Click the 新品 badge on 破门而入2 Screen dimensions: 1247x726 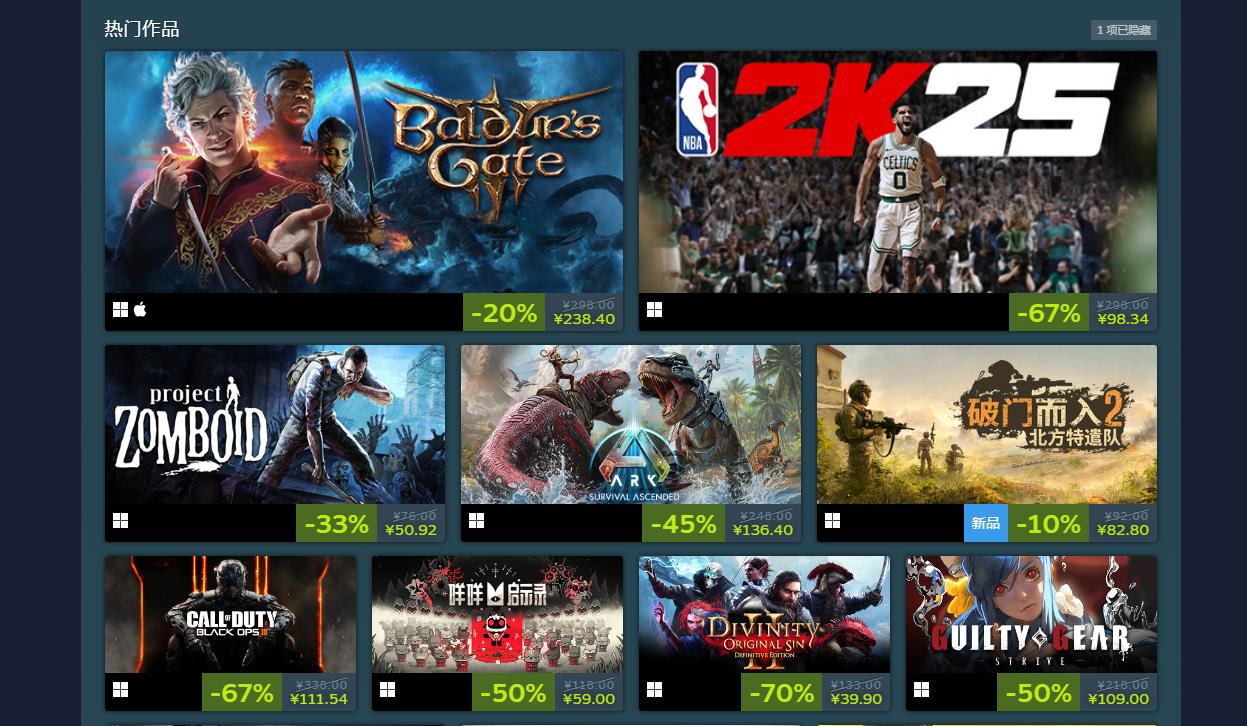pyautogui.click(x=986, y=523)
